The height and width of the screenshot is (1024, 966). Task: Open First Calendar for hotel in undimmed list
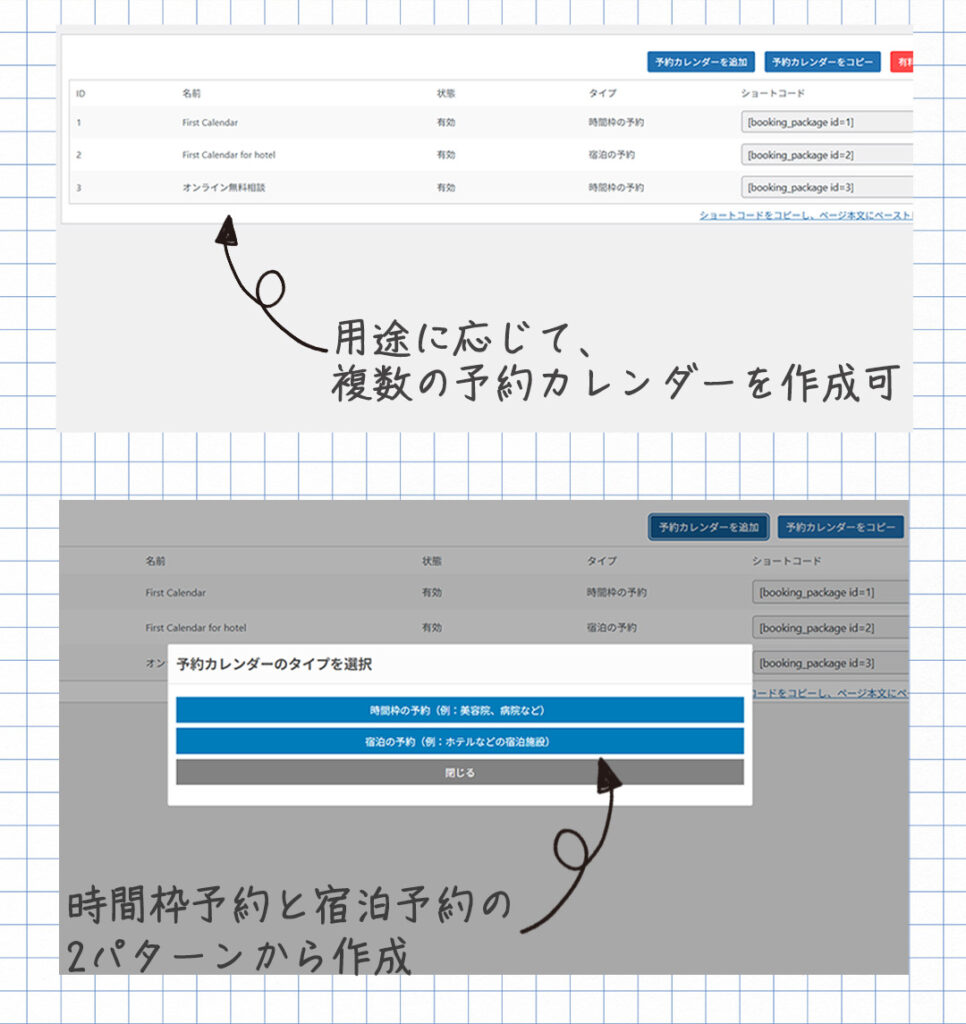coord(229,155)
